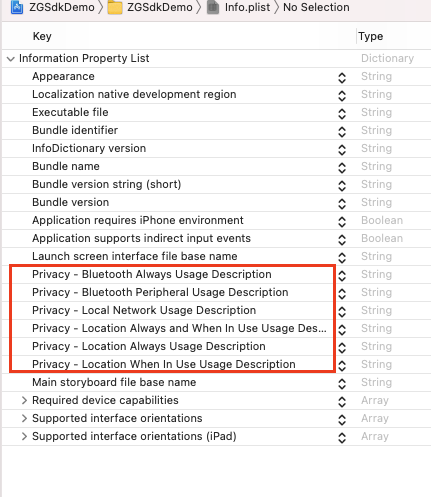The width and height of the screenshot is (431, 497).
Task: Open type stepper for Executable file row
Action: click(342, 114)
